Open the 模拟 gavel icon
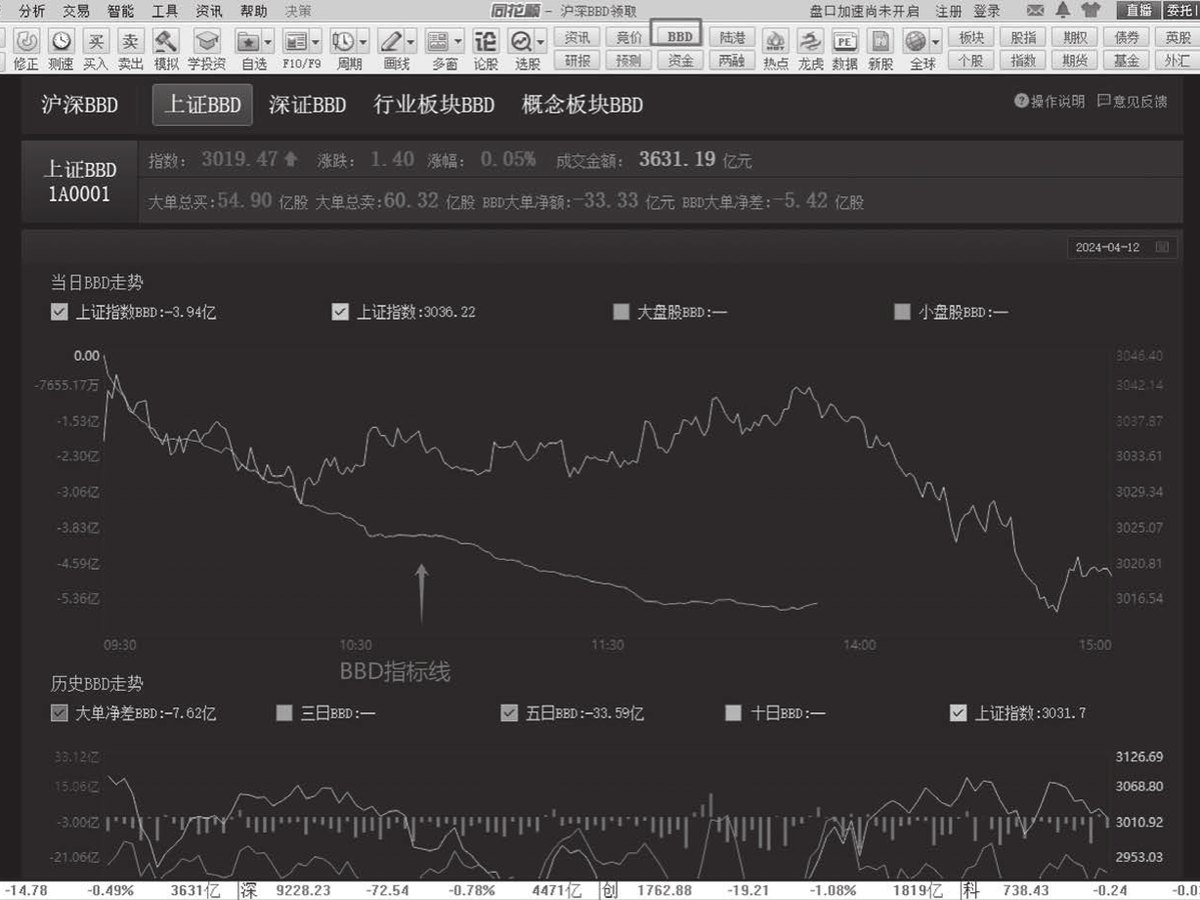 point(166,41)
